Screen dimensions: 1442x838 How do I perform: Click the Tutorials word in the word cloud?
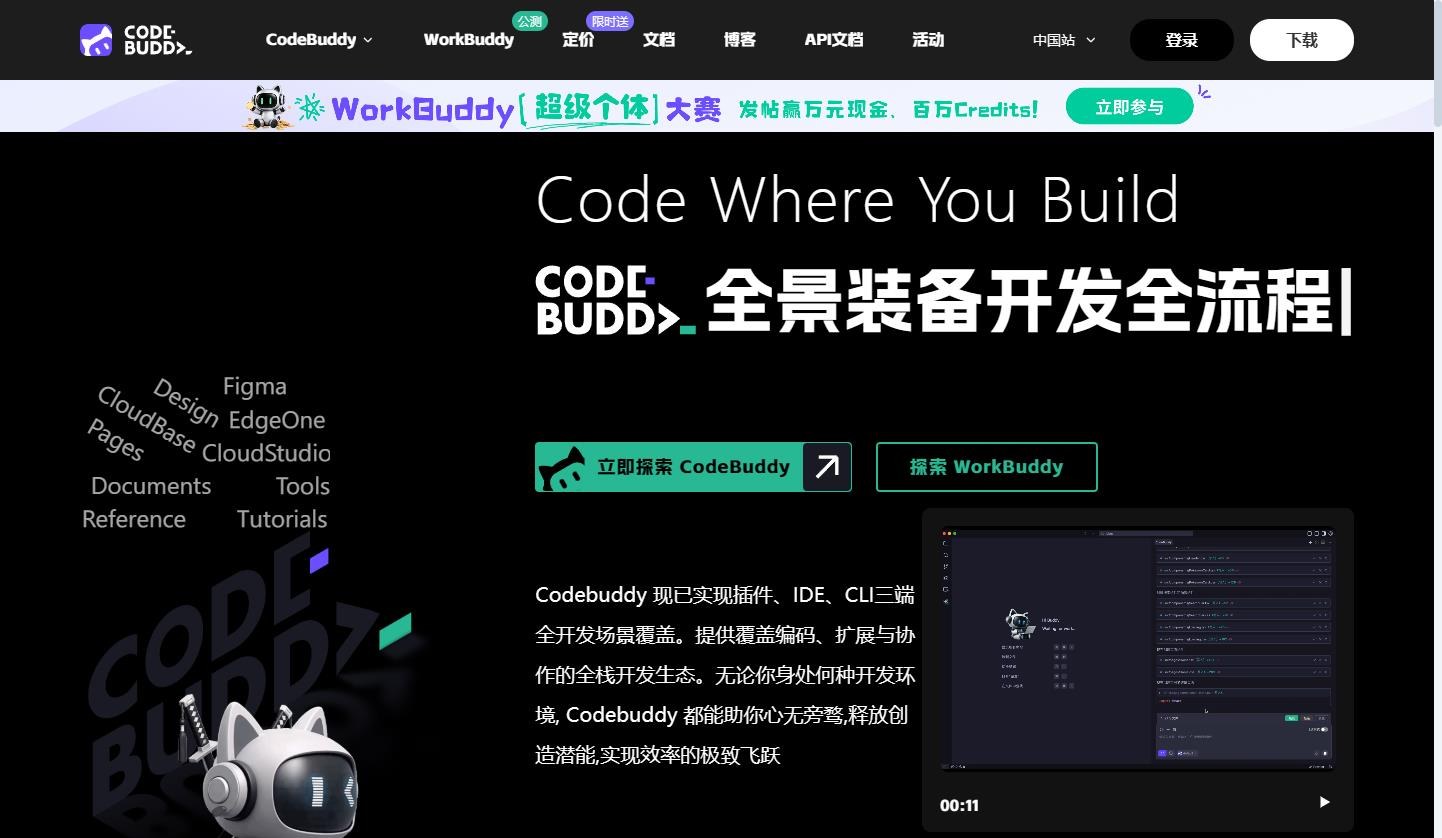click(282, 519)
